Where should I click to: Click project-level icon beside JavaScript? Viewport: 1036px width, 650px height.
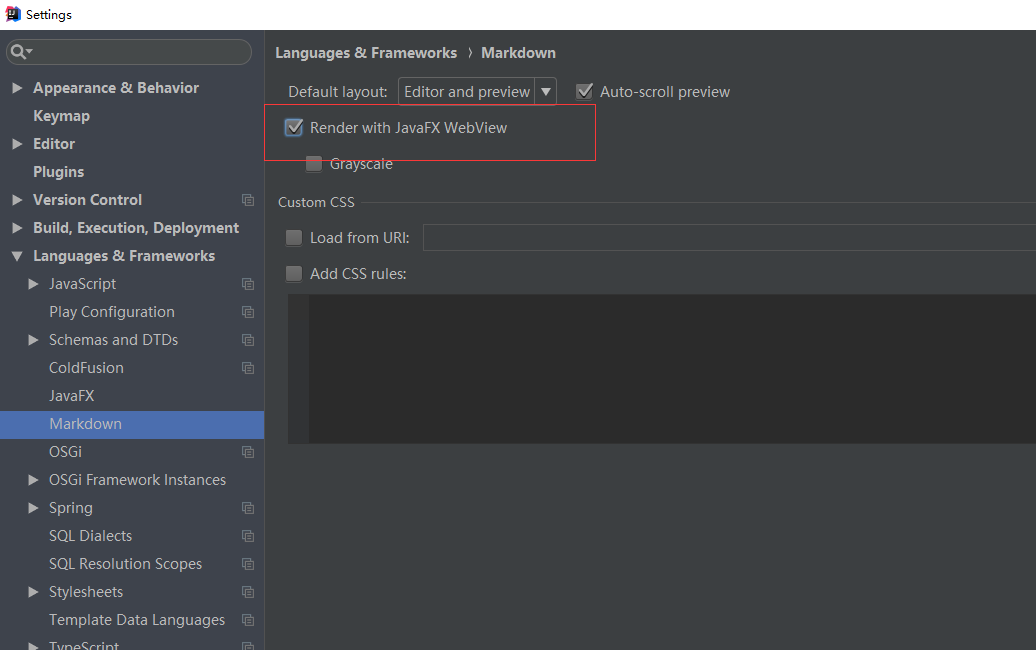coord(248,284)
